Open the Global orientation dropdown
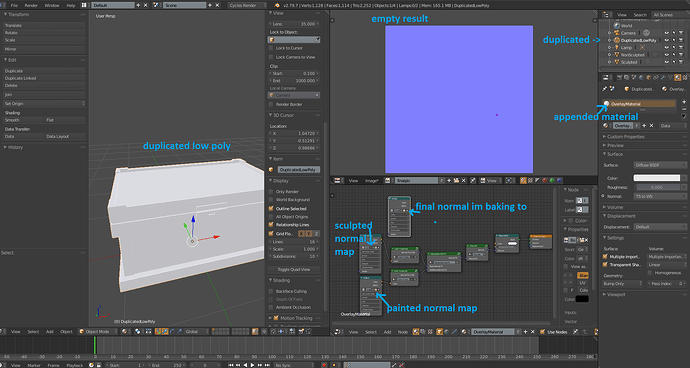 click(195, 331)
